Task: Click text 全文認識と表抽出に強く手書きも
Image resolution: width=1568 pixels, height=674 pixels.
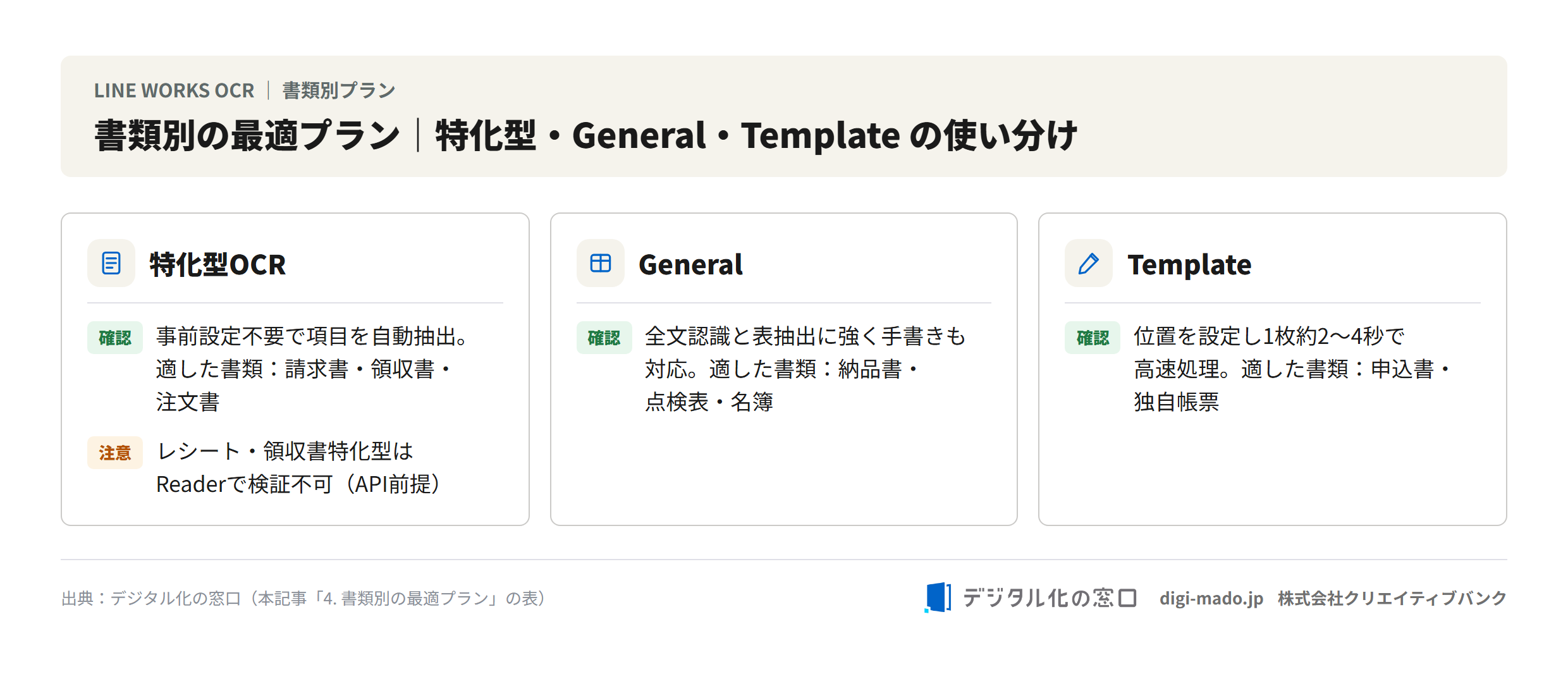Action: [805, 336]
